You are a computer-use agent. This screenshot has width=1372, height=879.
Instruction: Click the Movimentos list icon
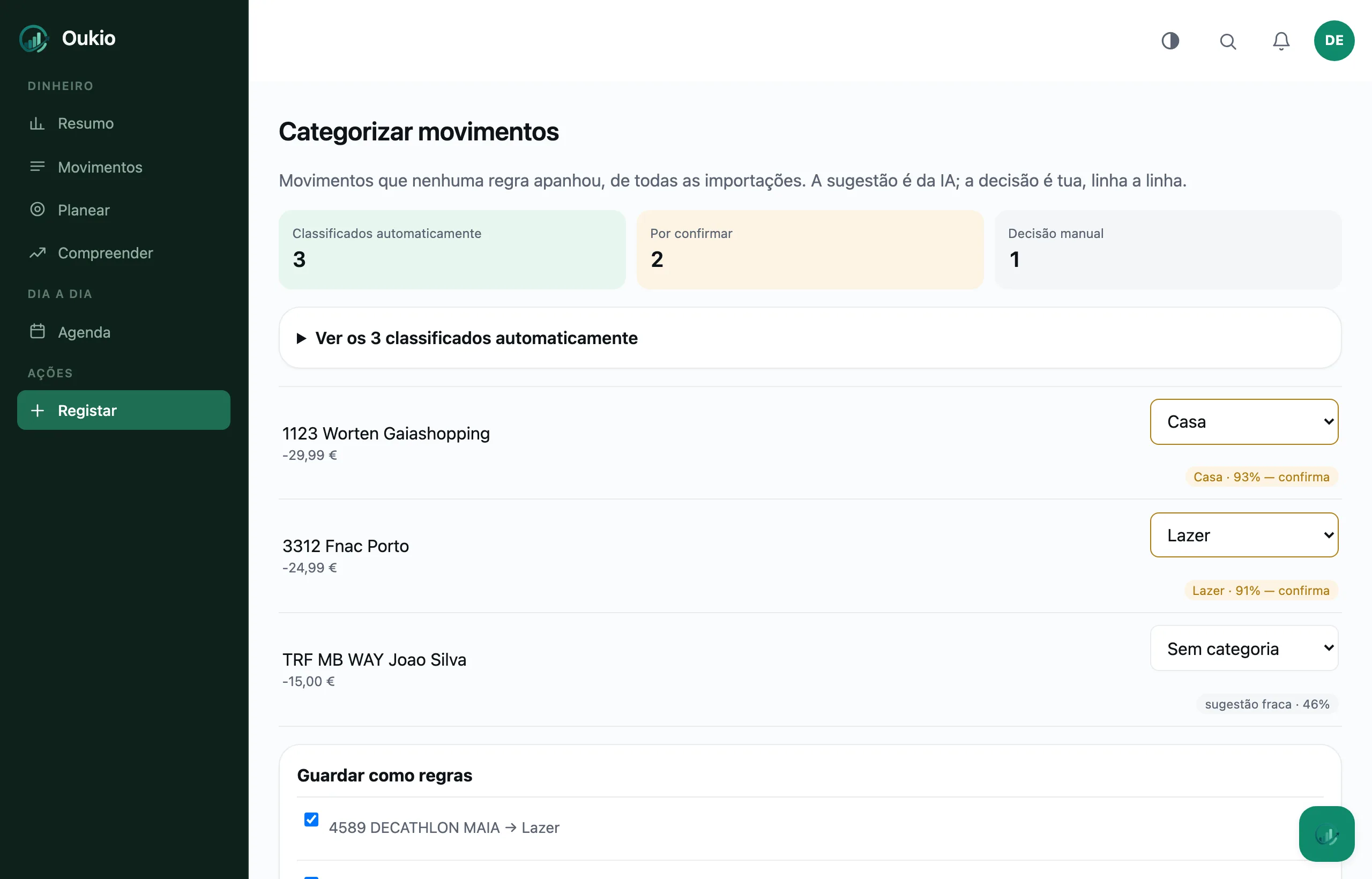click(37, 167)
